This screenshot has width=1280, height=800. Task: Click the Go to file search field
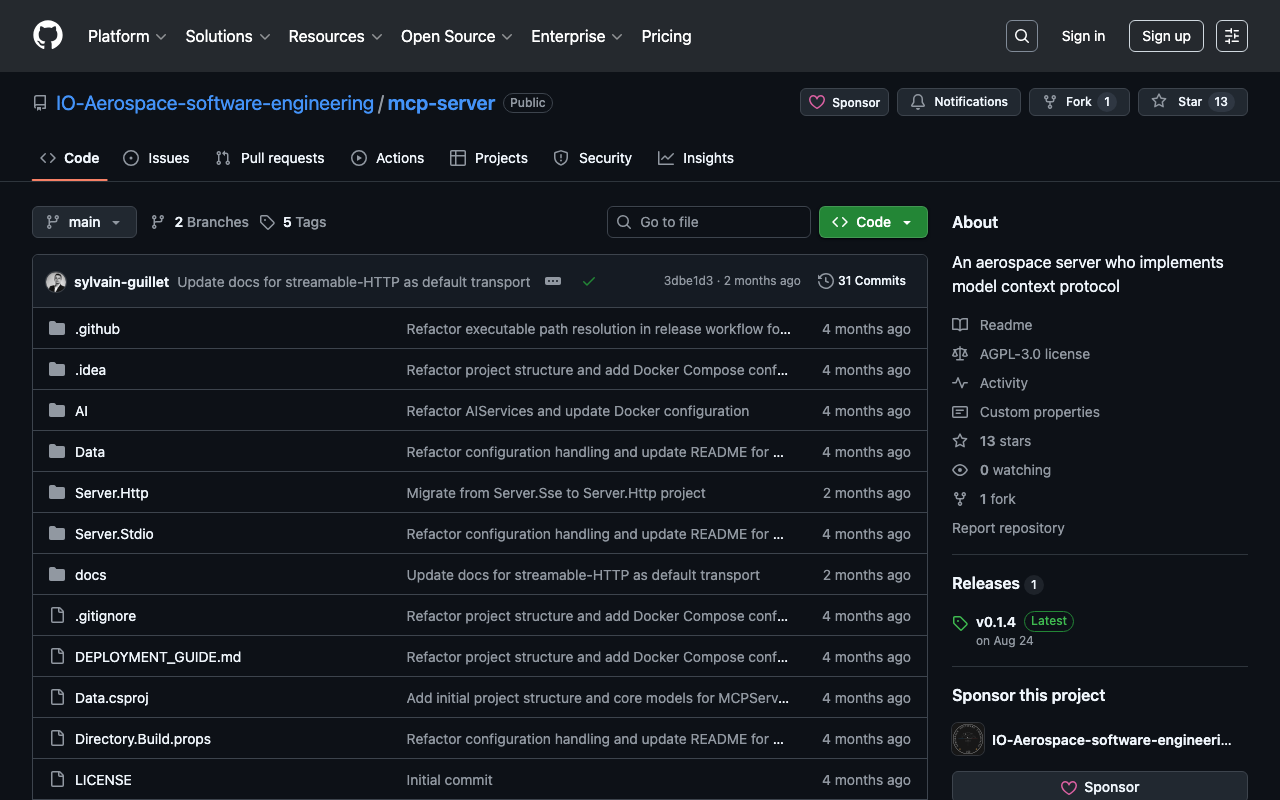pos(708,222)
